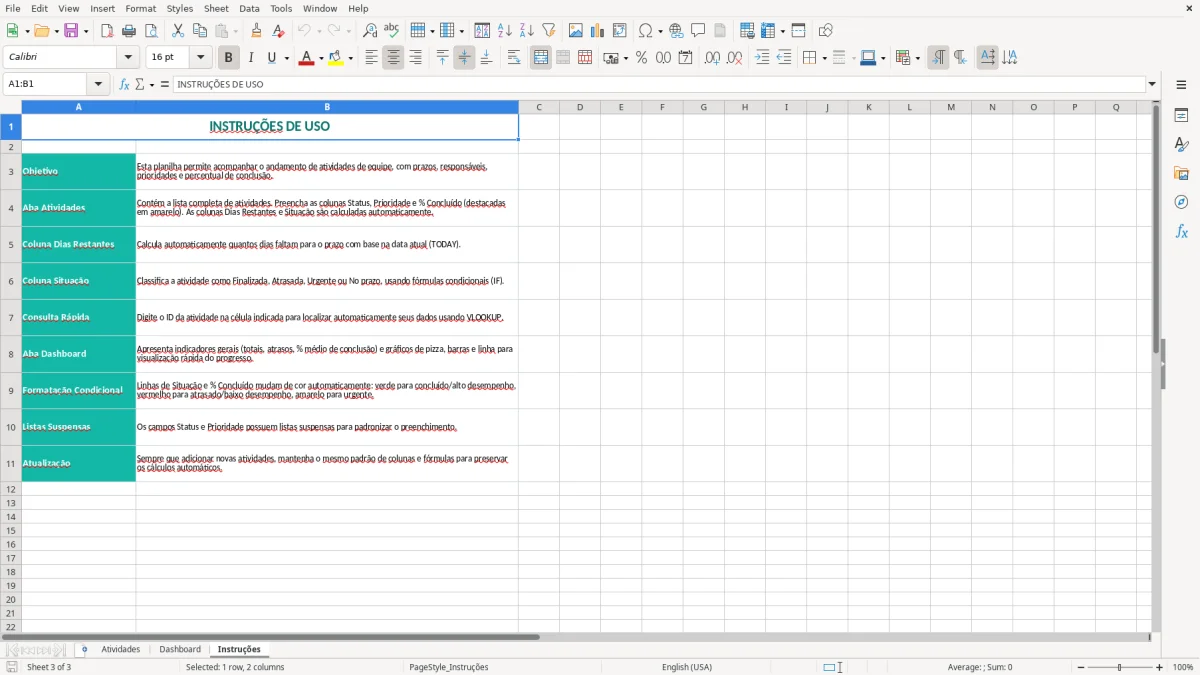Click the Sort Descending icon
The height and width of the screenshot is (675, 1200).
527,31
